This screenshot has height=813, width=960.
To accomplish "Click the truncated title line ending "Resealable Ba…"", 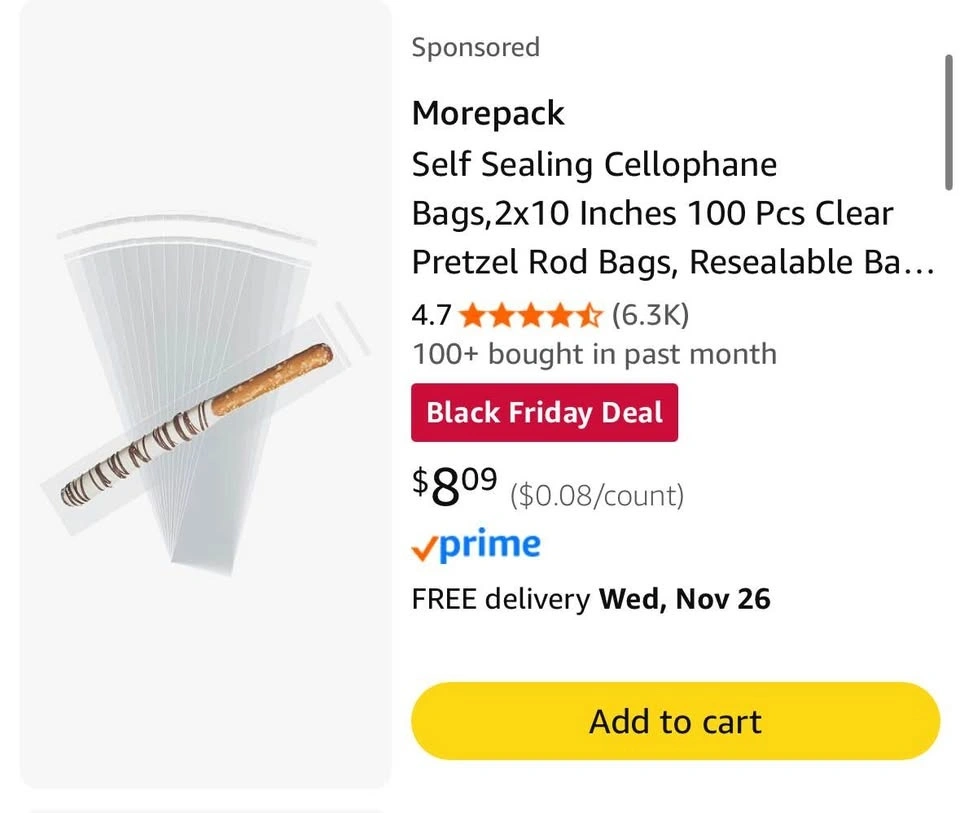I will click(672, 262).
